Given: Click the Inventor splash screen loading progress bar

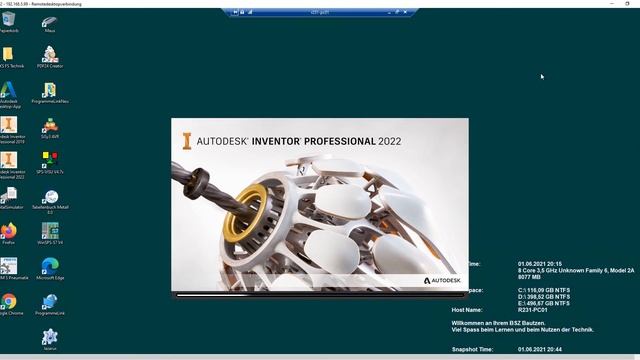Looking at the screenshot, I should [320, 295].
